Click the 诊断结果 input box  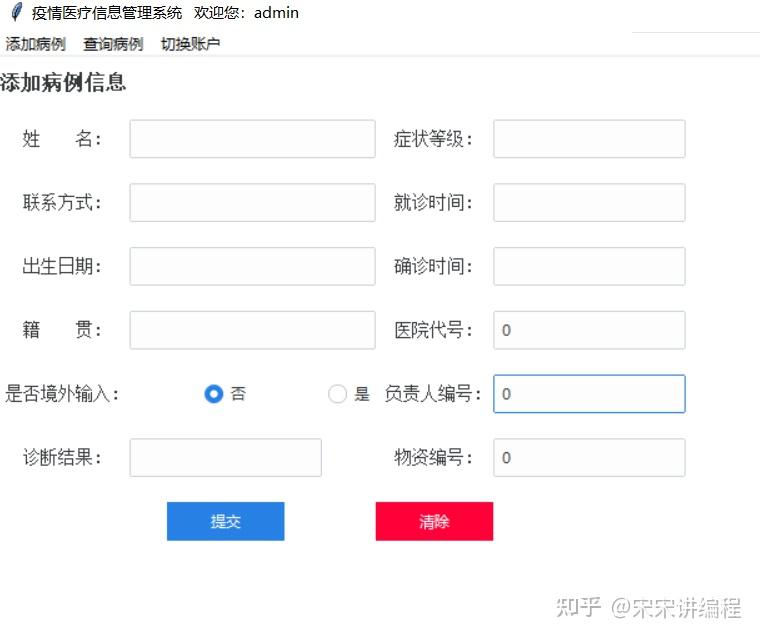tap(225, 458)
